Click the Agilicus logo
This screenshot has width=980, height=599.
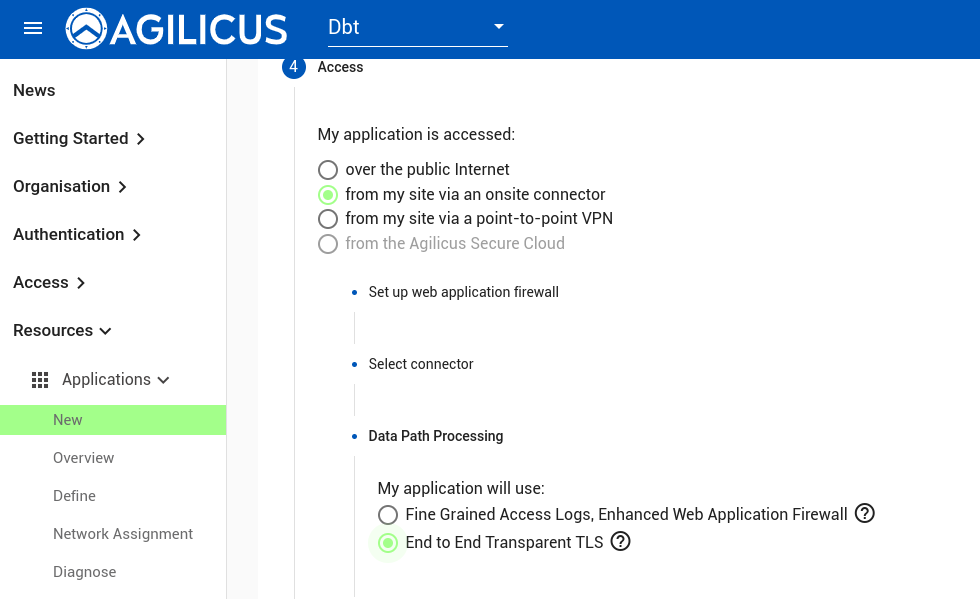pyautogui.click(x=176, y=29)
